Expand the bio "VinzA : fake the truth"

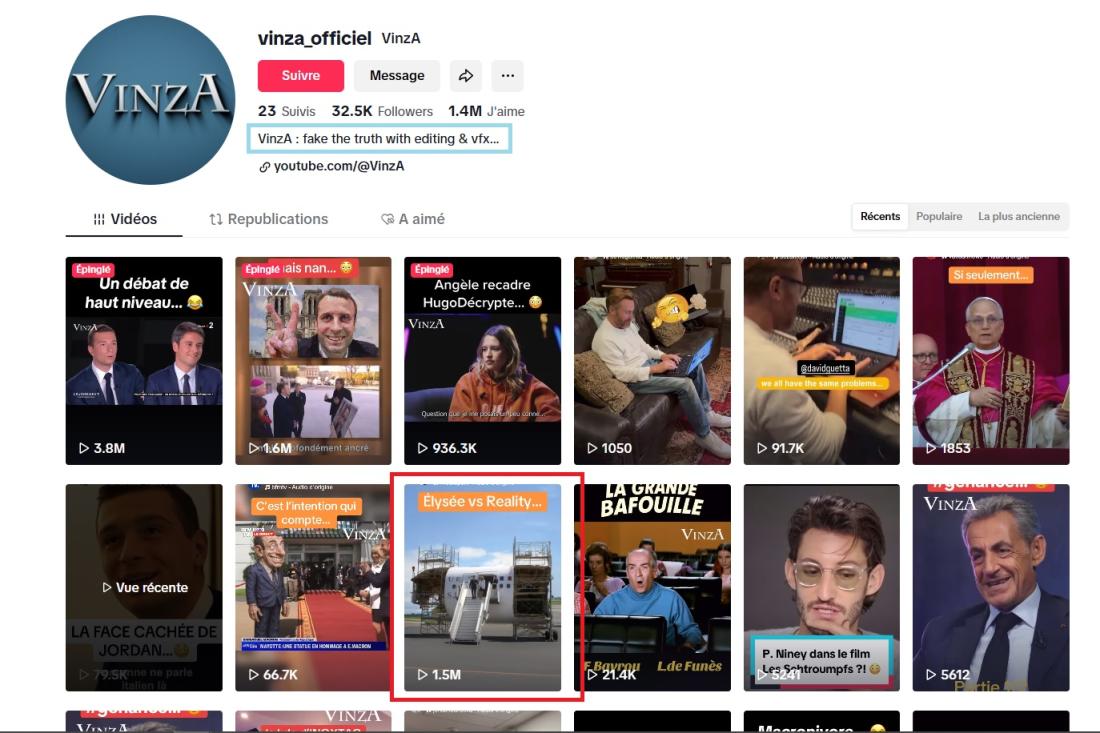tap(379, 139)
